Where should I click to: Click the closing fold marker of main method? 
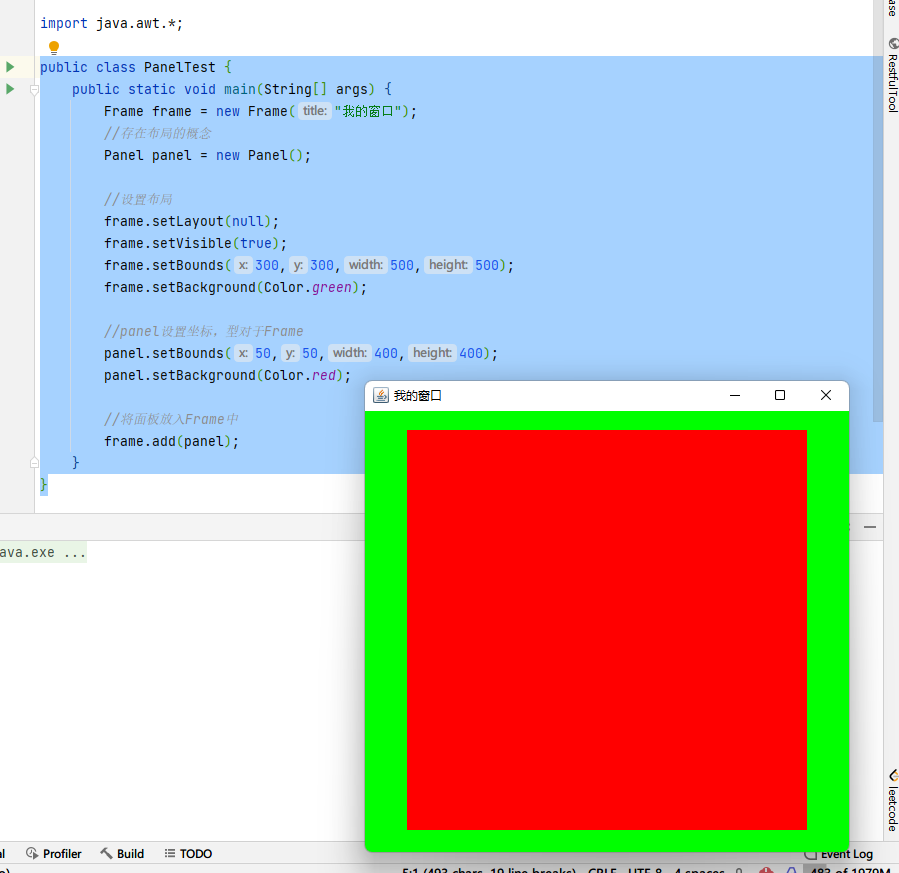point(34,462)
